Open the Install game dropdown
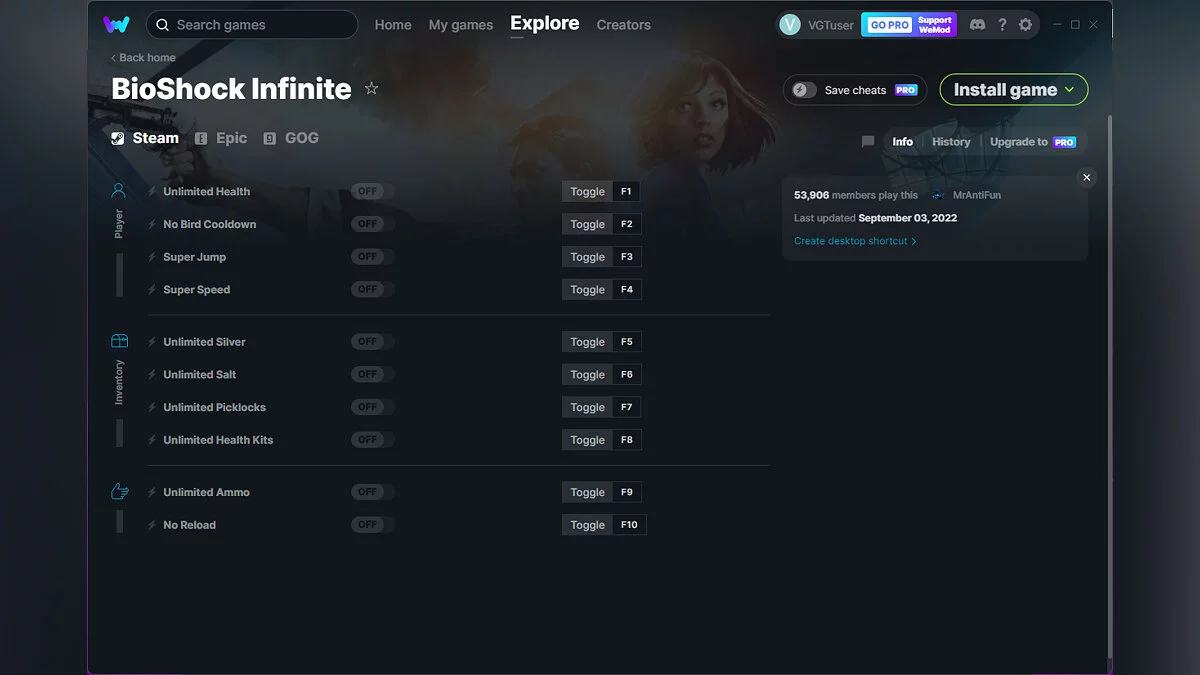This screenshot has height=675, width=1200. [1014, 90]
